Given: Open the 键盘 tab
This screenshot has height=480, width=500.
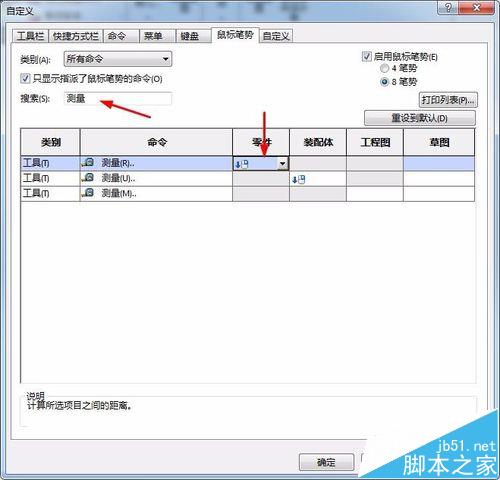Looking at the screenshot, I should pyautogui.click(x=194, y=36).
